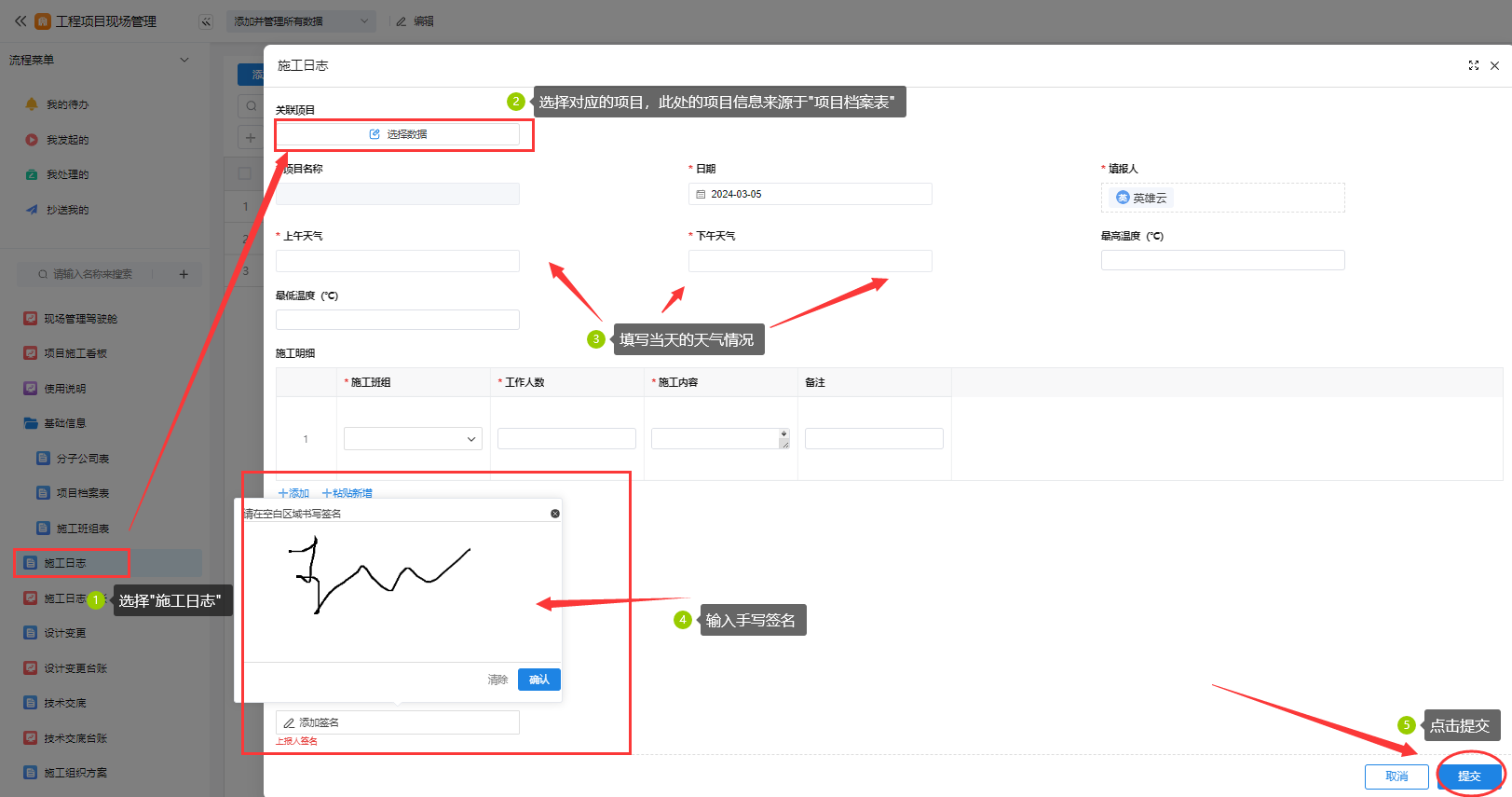
Task: Click 取消 to cancel the form
Action: 1396,776
